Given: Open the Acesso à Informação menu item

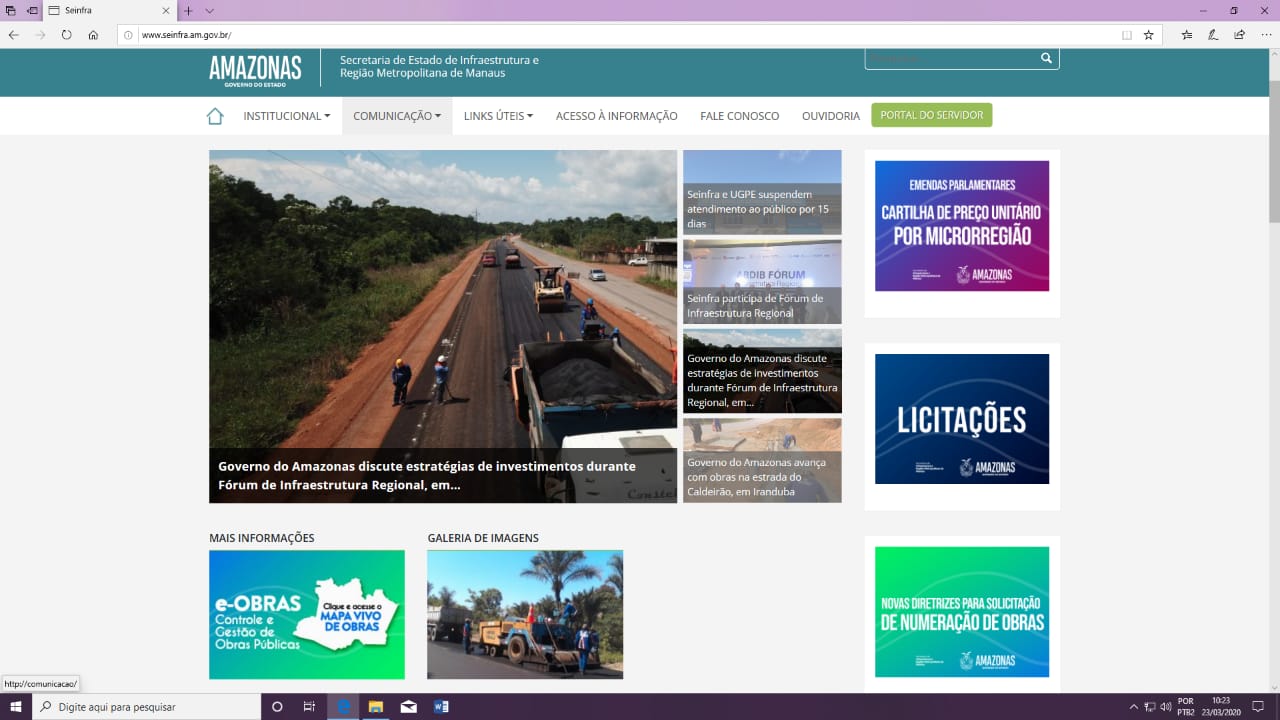Looking at the screenshot, I should point(617,116).
